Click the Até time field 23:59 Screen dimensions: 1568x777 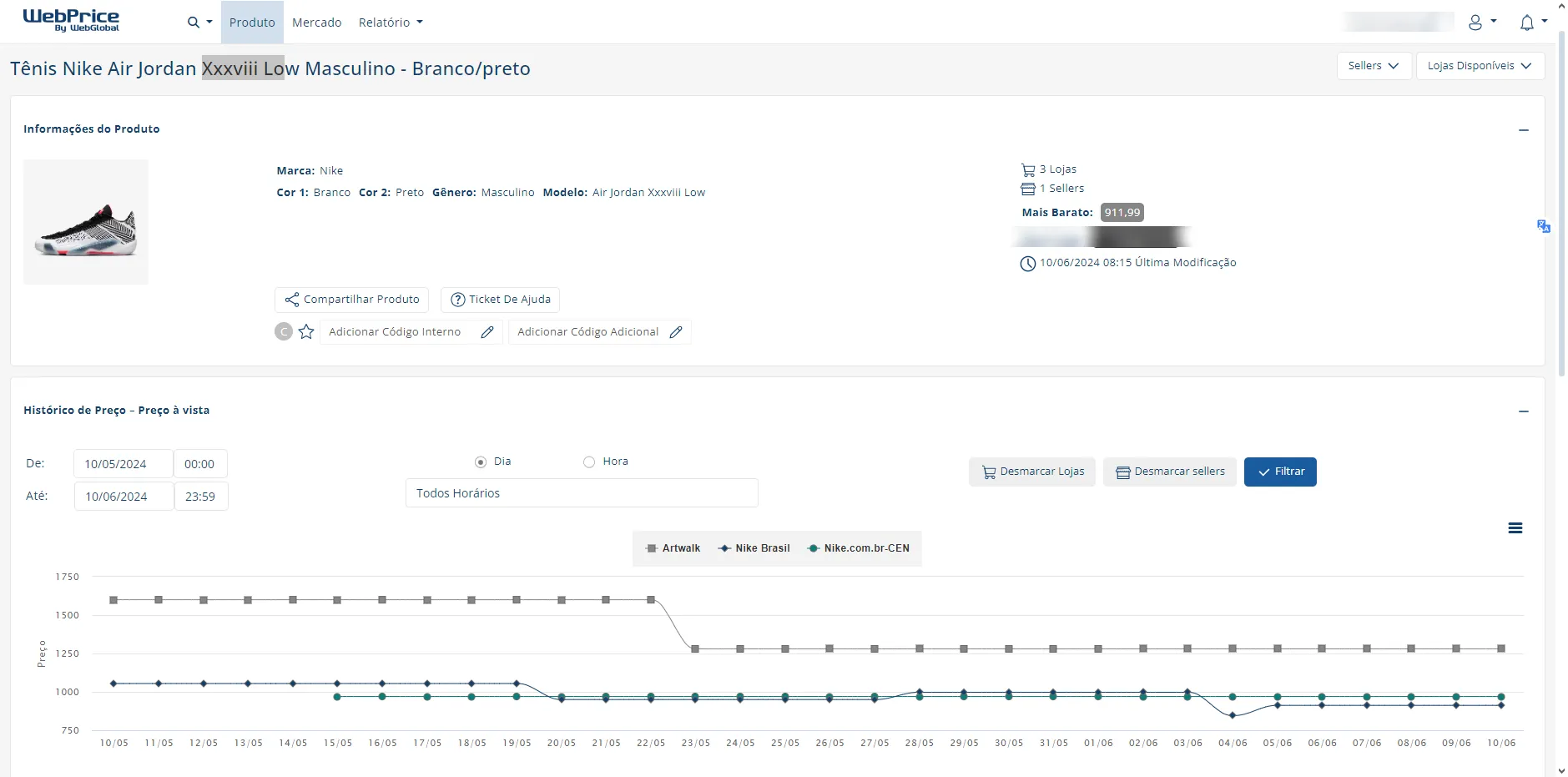(201, 497)
